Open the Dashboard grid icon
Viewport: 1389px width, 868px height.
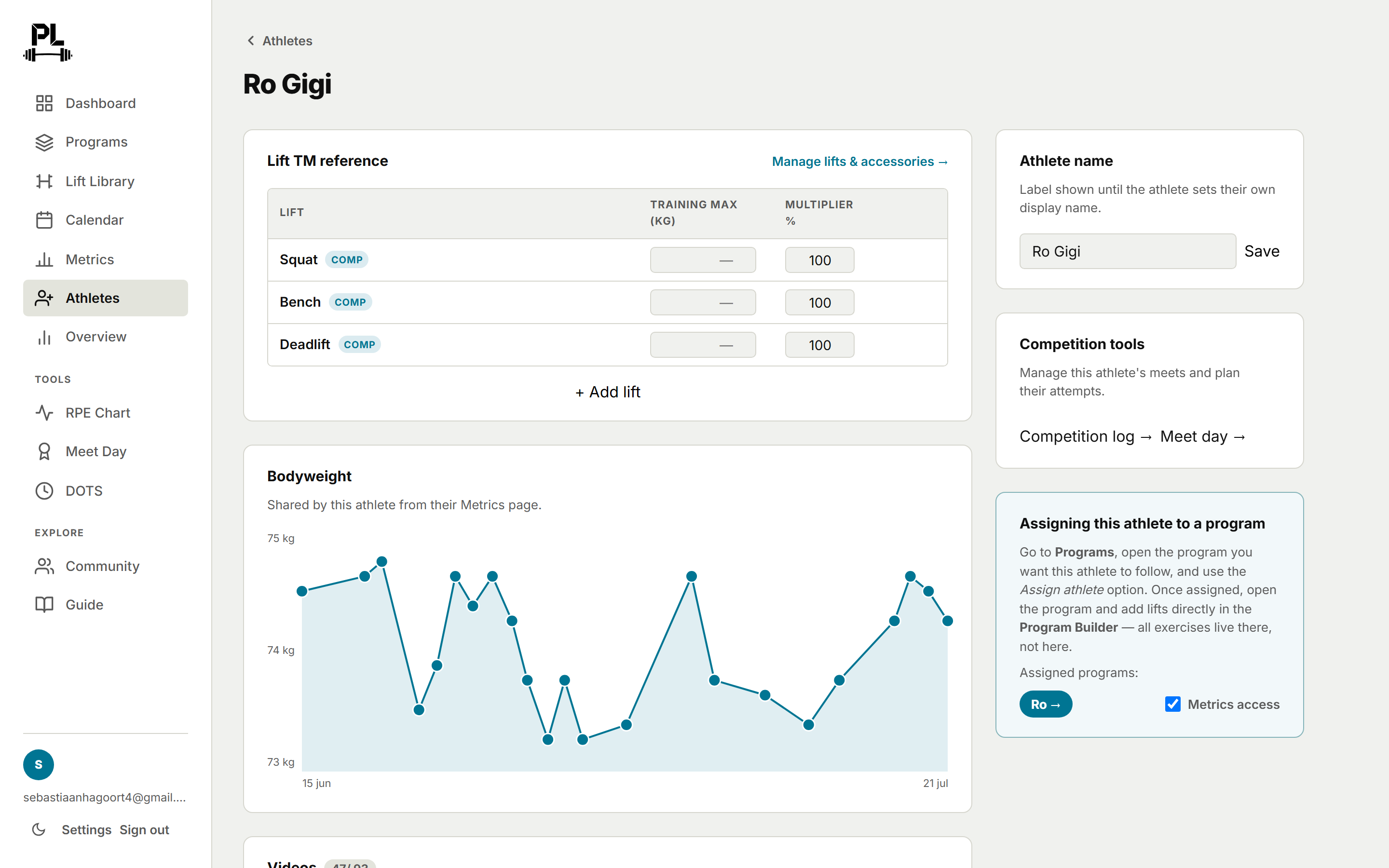point(44,103)
